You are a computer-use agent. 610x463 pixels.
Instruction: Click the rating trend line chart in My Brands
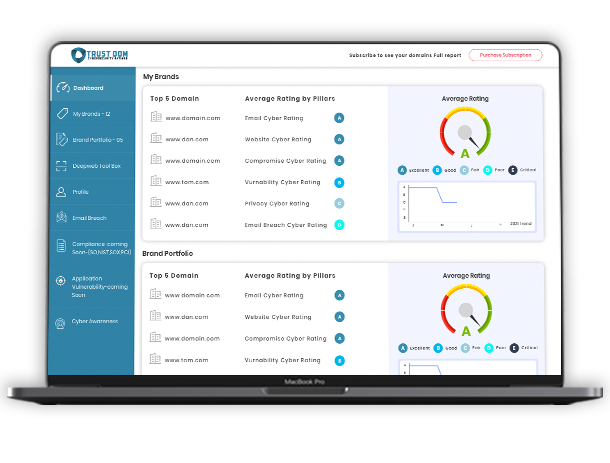[467, 207]
